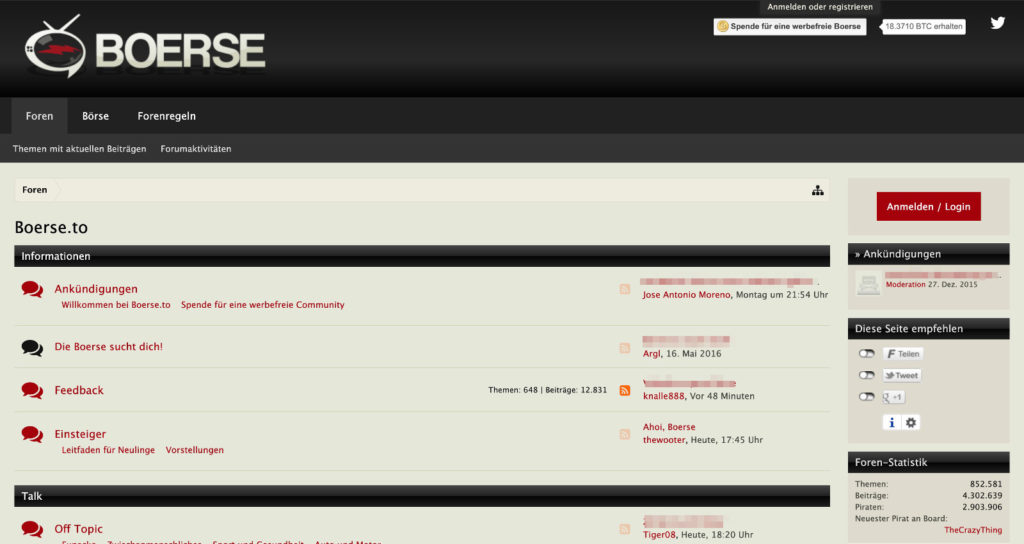Click the » Ankündigungen sidebar header
Screen dimensions: 1024x544
(x=928, y=254)
